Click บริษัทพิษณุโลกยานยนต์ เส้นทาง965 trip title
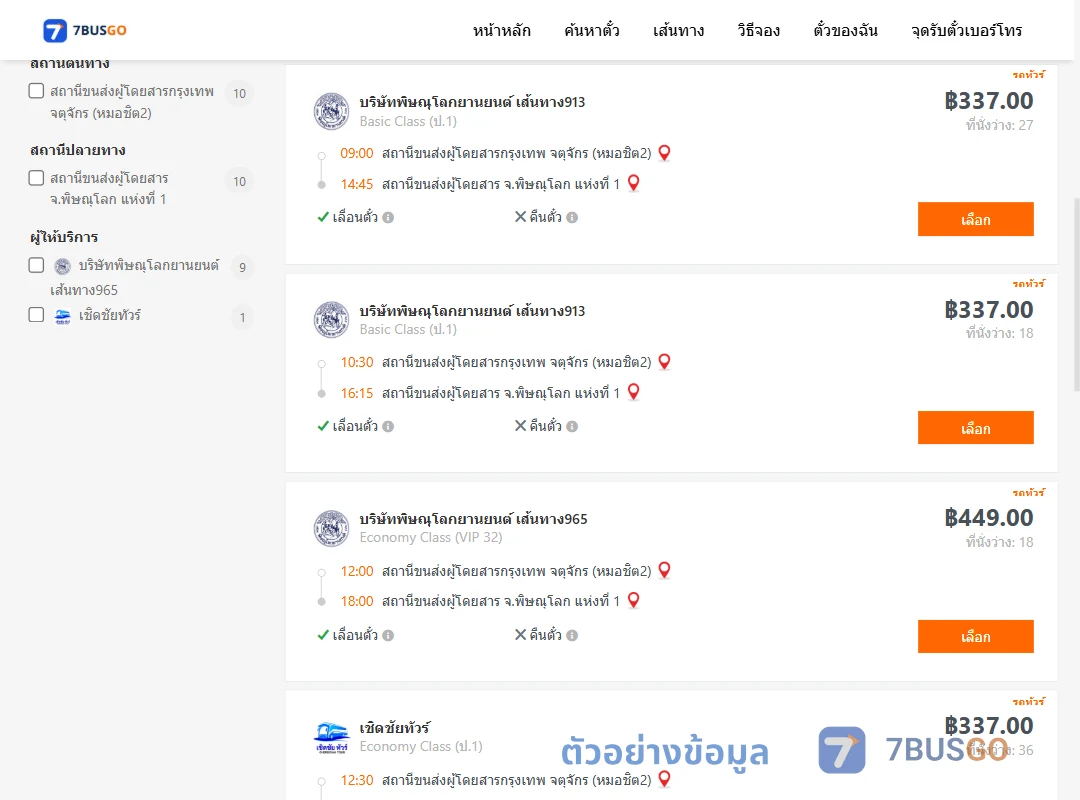Viewport: 1080px width, 800px height. (473, 519)
